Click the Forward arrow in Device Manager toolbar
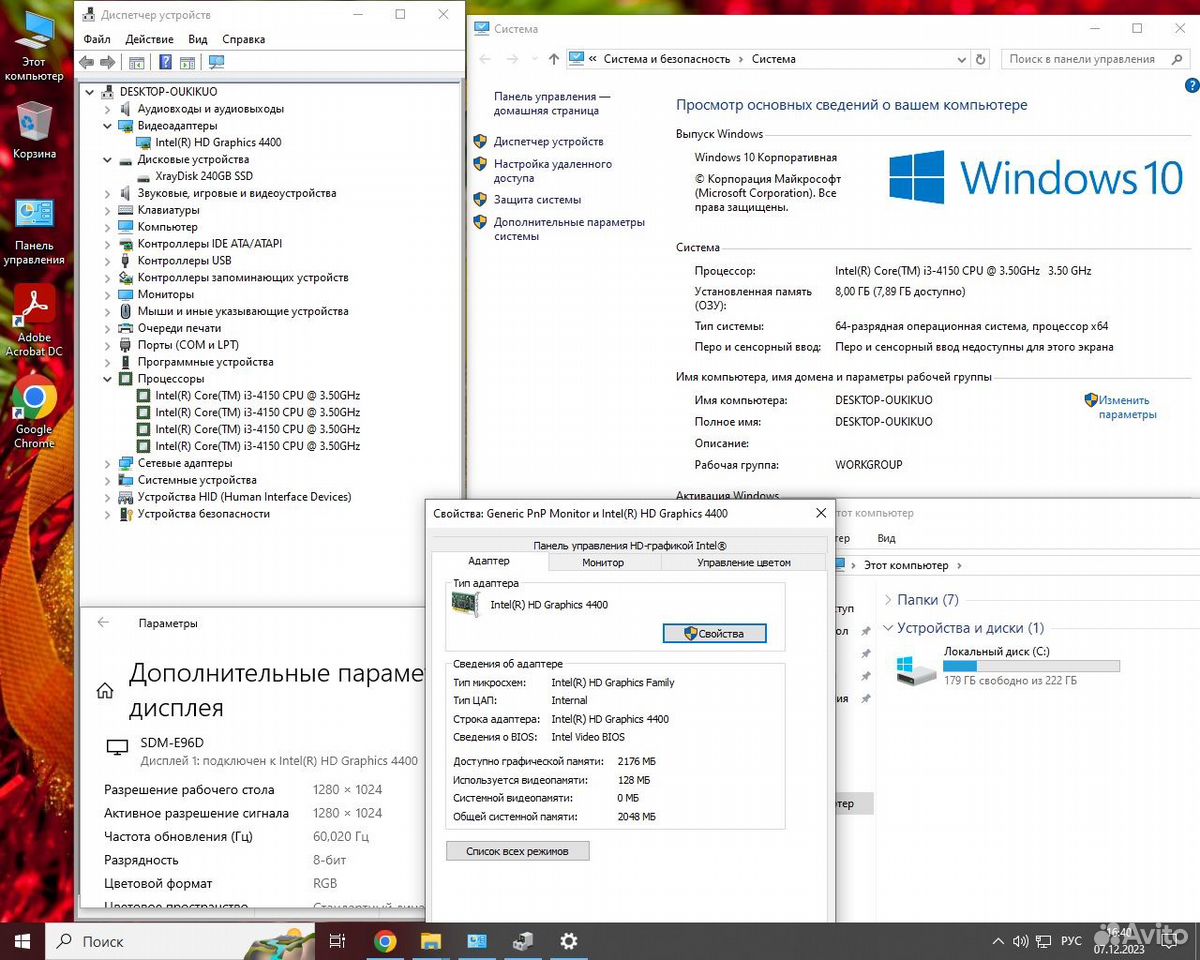 pyautogui.click(x=108, y=62)
